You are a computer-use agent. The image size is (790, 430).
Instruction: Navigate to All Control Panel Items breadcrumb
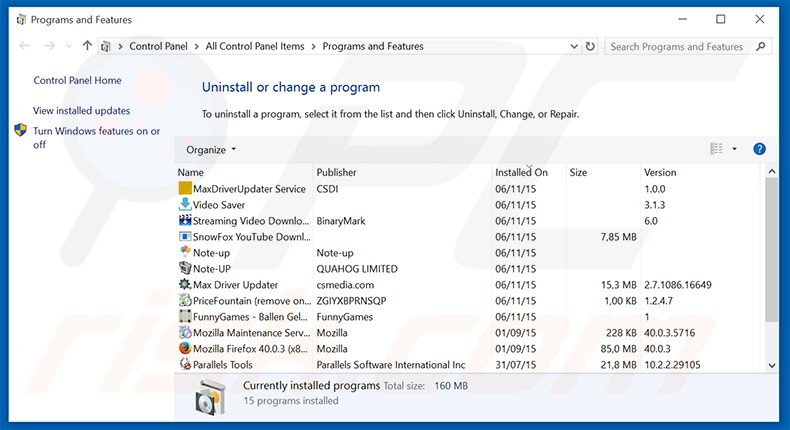[255, 46]
